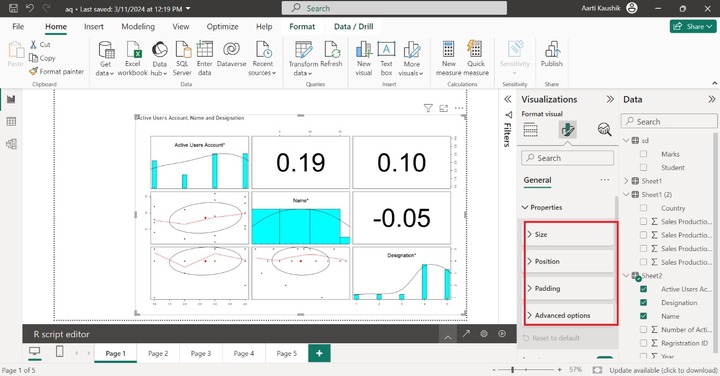The image size is (720, 376).
Task: Check the Registration ID field
Action: pyautogui.click(x=643, y=343)
